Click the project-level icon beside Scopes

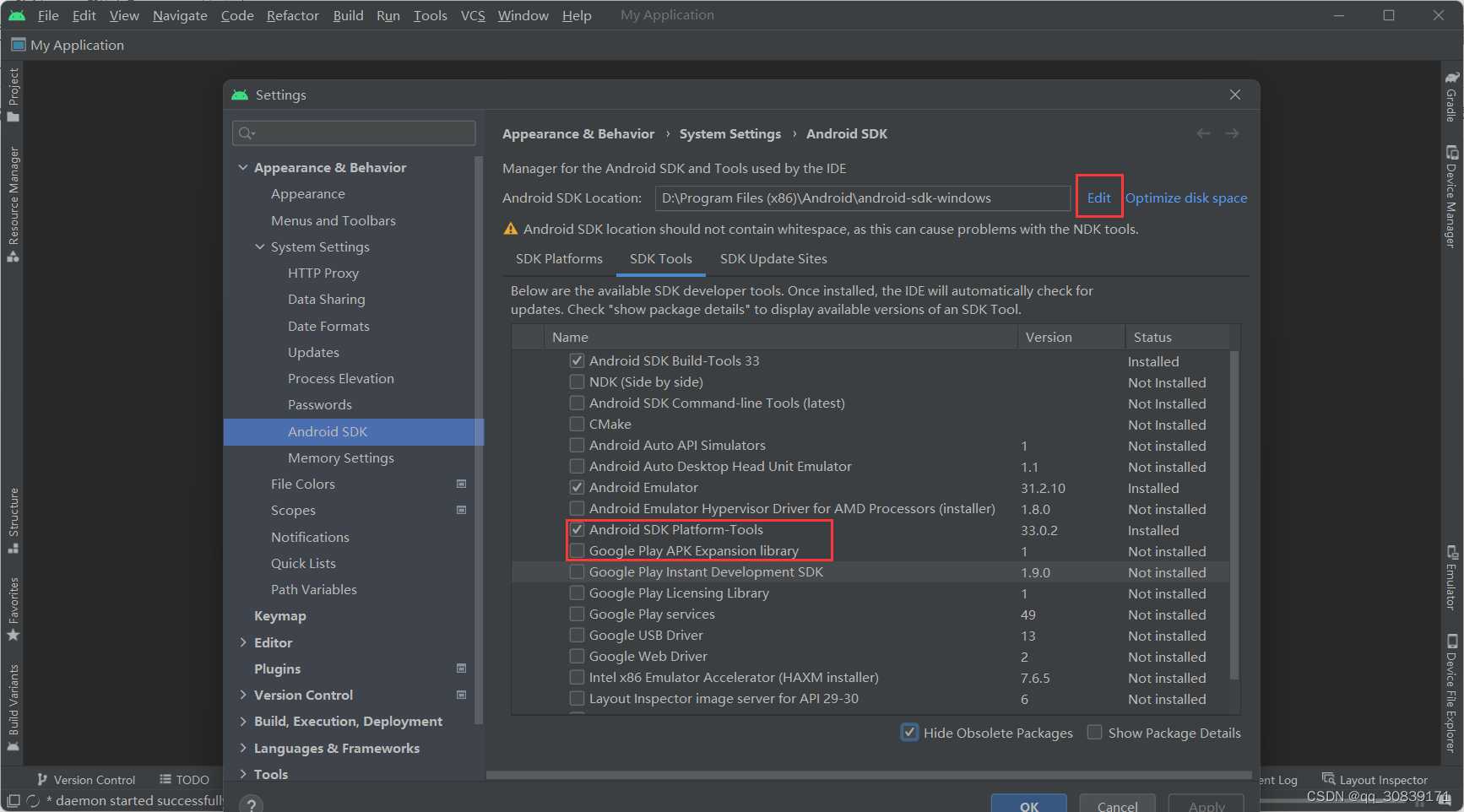[461, 510]
